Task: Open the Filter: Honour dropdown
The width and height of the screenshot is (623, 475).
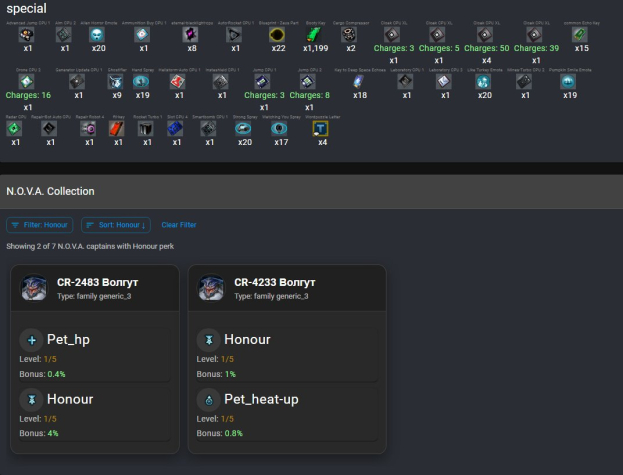Action: pos(39,225)
